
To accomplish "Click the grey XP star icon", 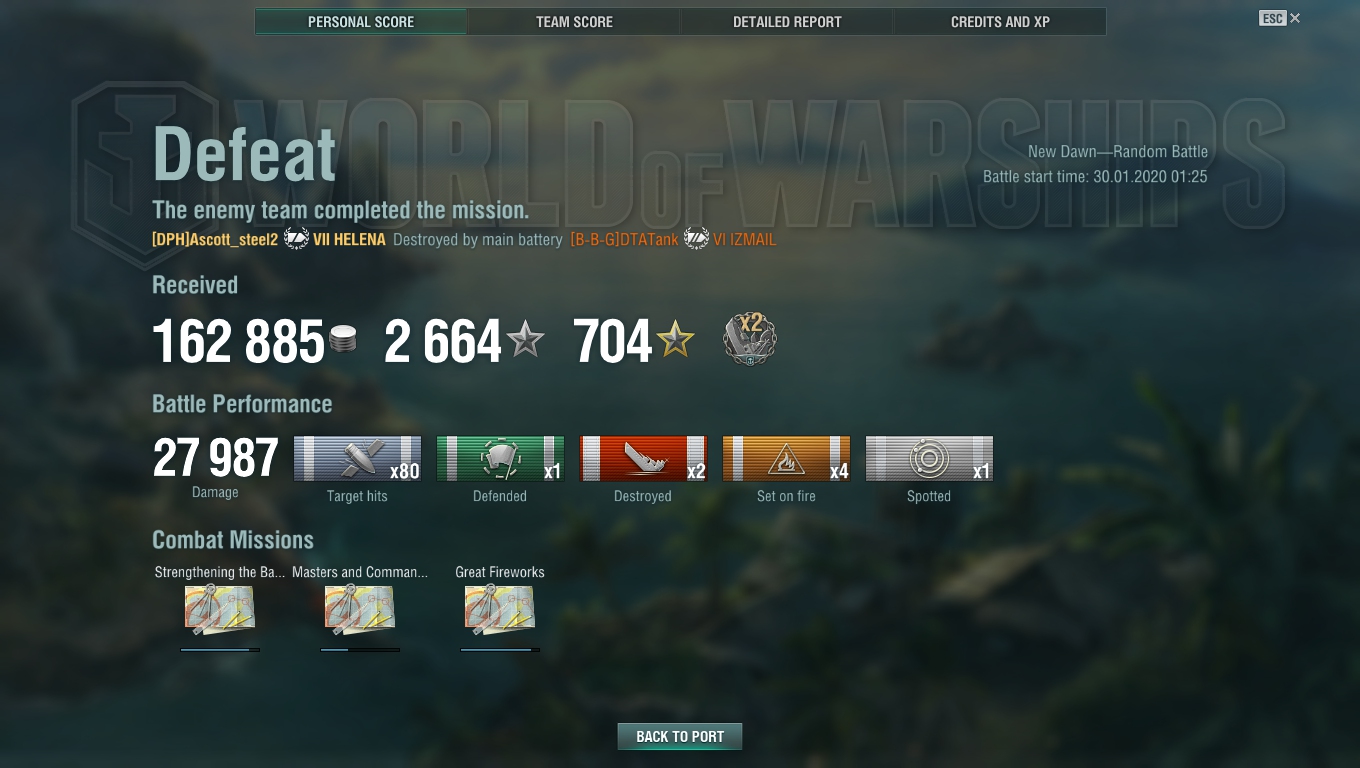I will click(525, 341).
